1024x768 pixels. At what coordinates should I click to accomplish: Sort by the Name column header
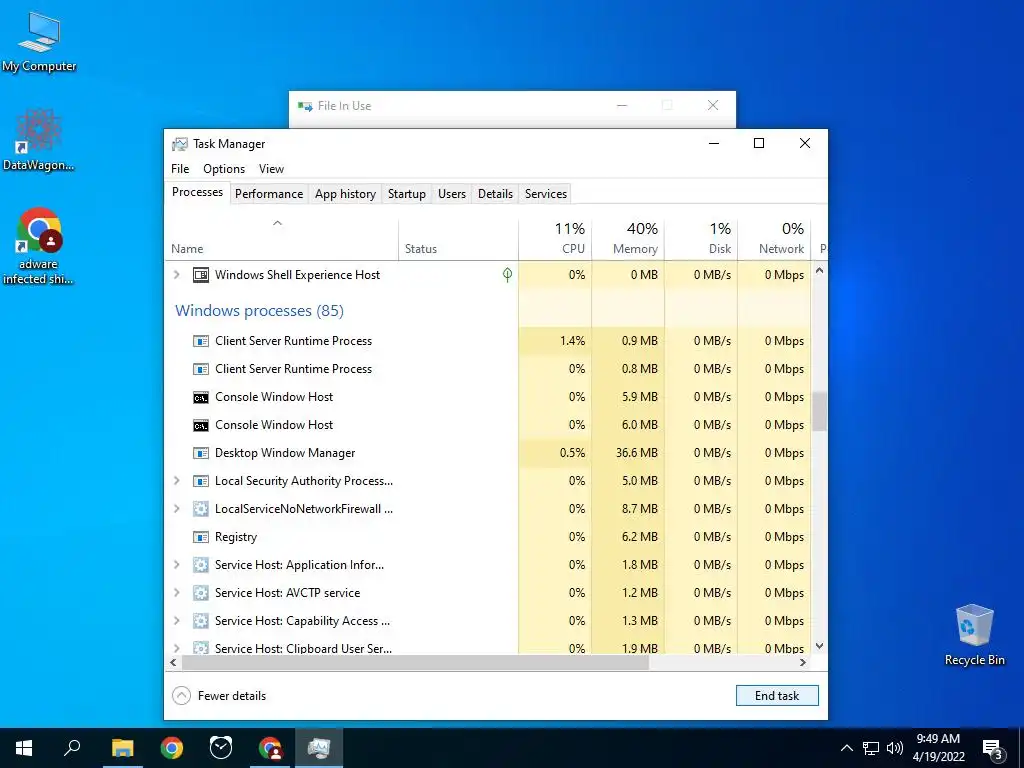[281, 240]
